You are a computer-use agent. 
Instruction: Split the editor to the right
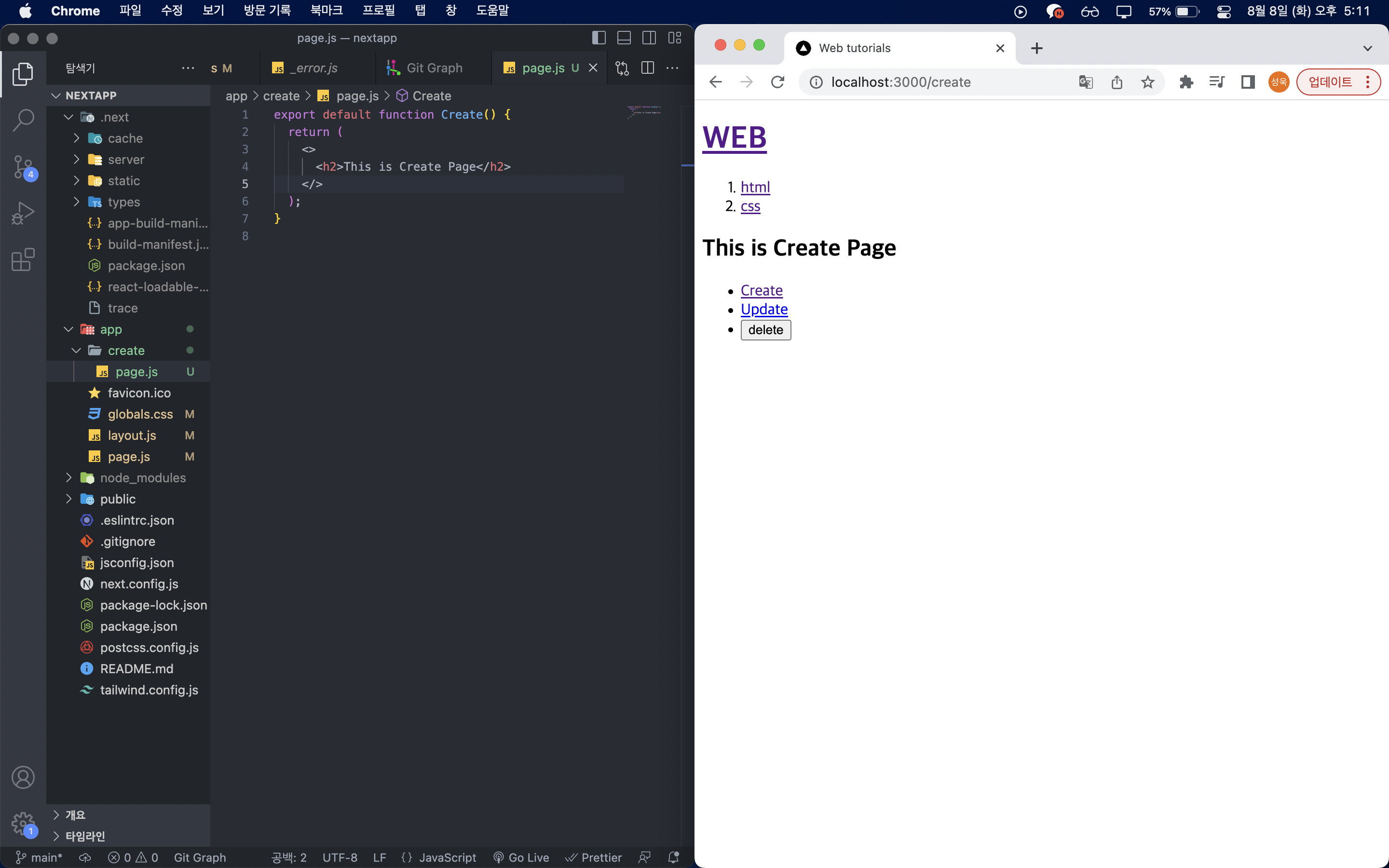tap(647, 68)
